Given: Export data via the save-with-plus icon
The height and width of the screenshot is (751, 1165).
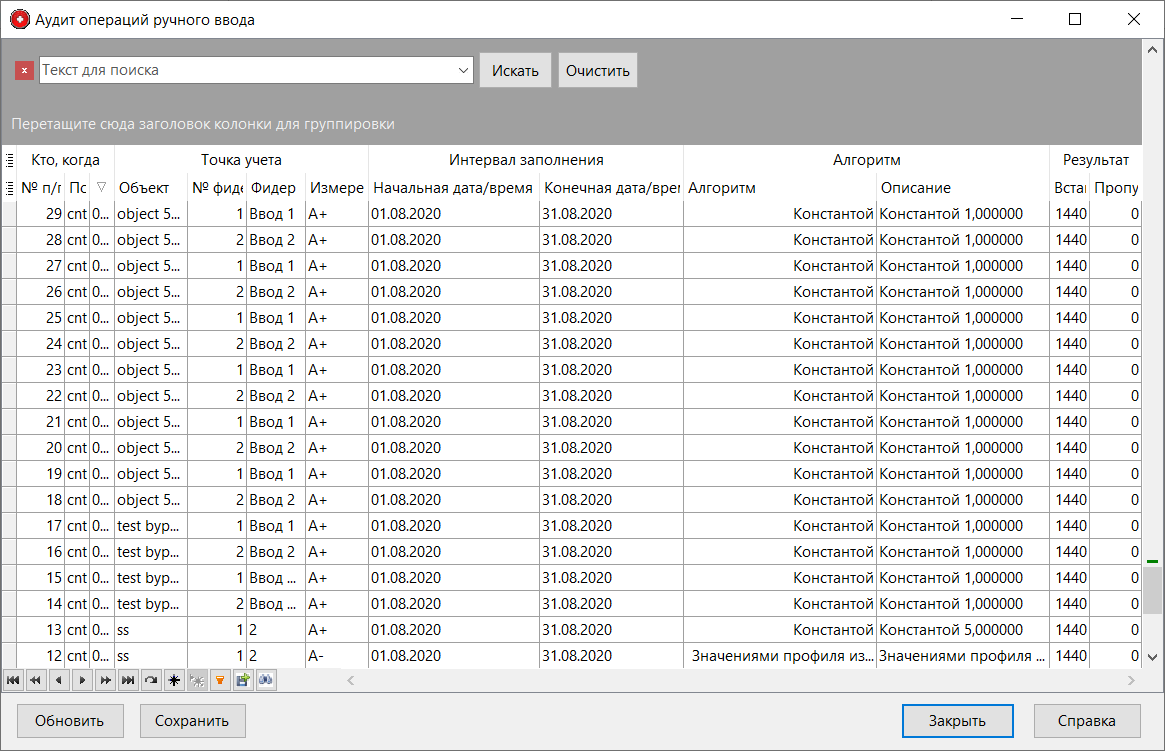Looking at the screenshot, I should click(x=243, y=680).
